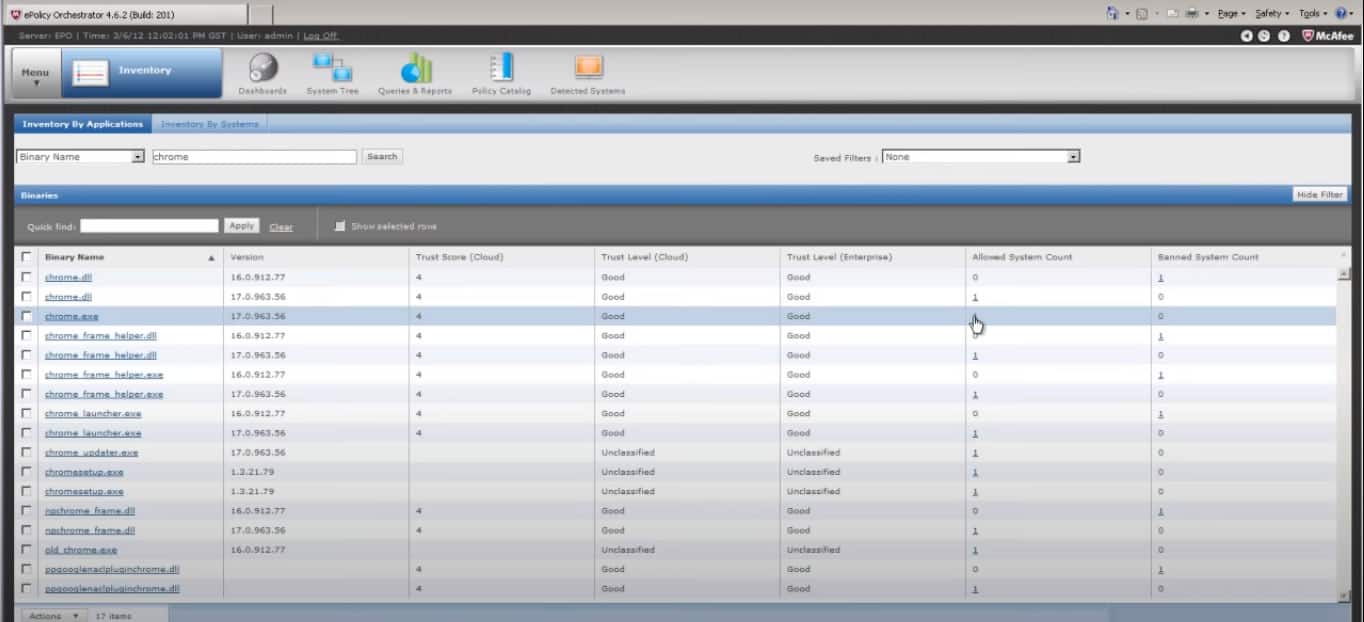This screenshot has width=1364, height=622.
Task: Check box for first chrome.dll row
Action: [x=26, y=277]
